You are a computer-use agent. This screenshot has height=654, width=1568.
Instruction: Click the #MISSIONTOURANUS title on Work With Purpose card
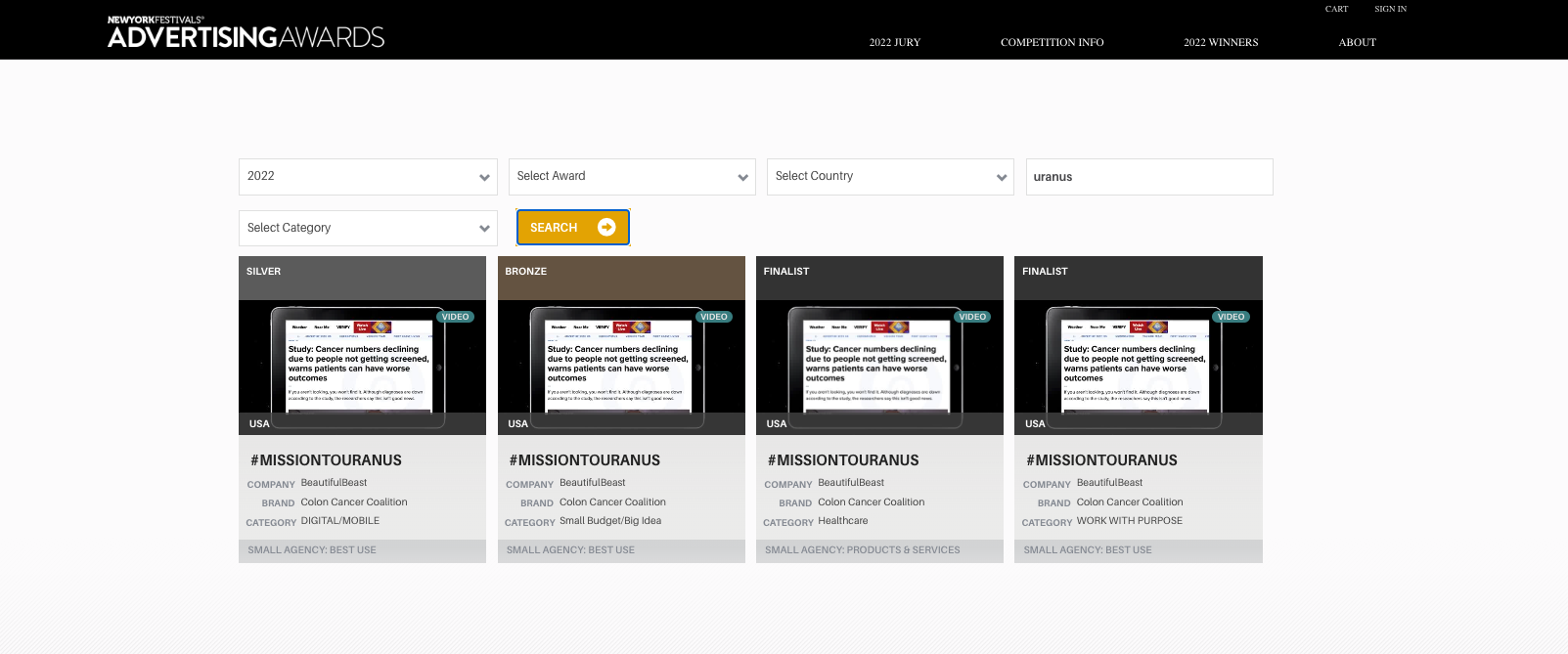[x=1101, y=460]
